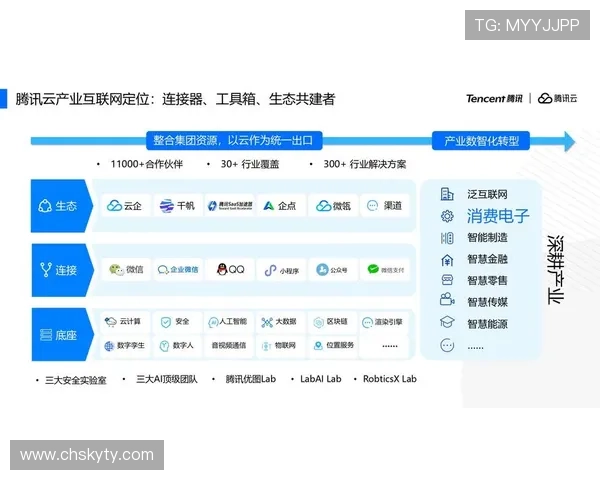Screen dimensions: 600x480
Task: Click the 大数据 network icon
Action: click(x=267, y=322)
